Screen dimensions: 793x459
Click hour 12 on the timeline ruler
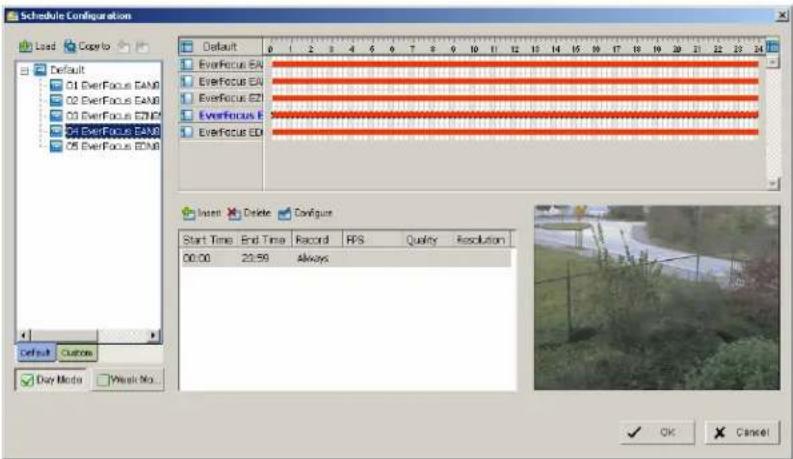pyautogui.click(x=514, y=49)
